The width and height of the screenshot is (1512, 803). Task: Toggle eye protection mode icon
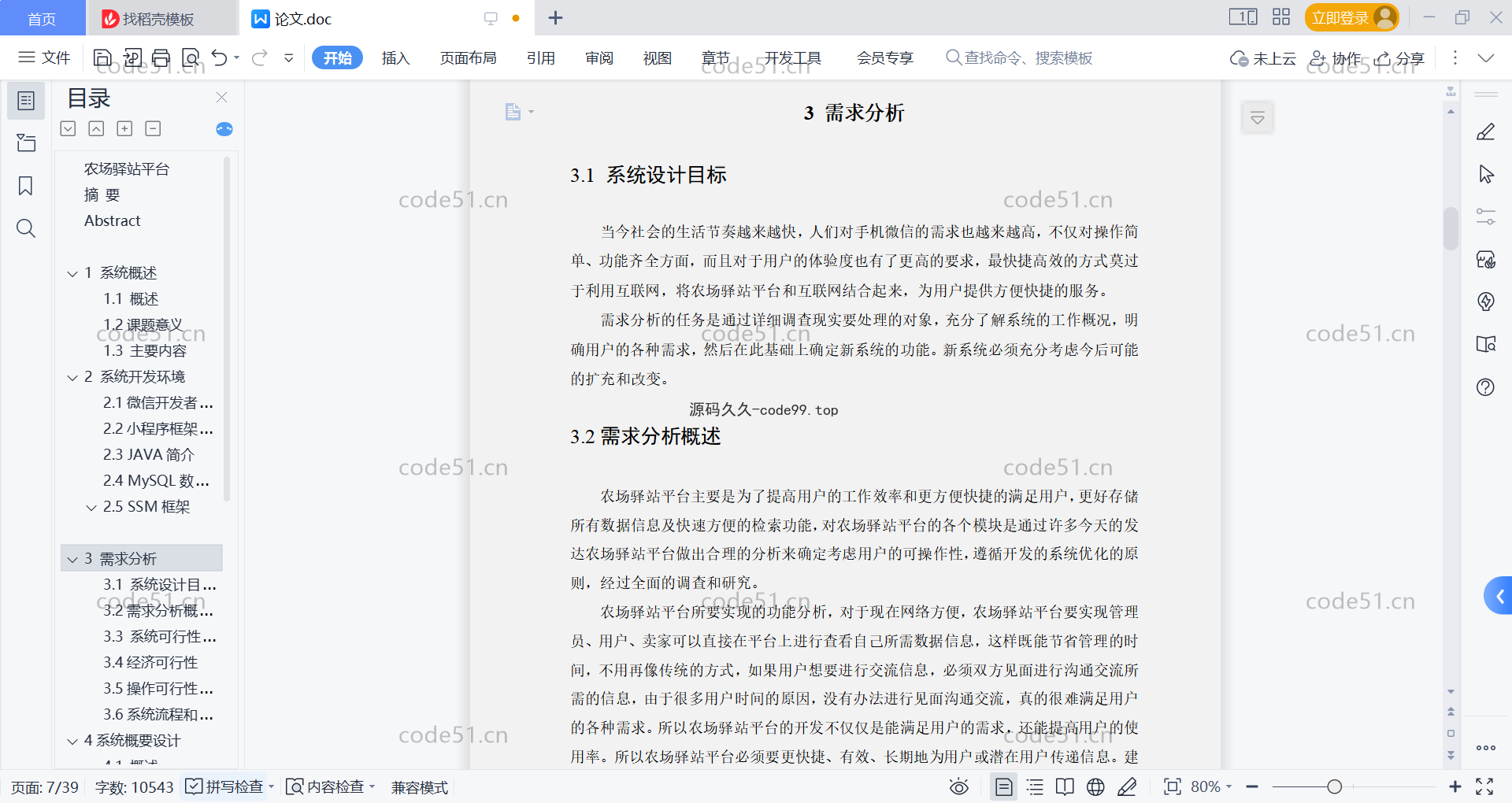coord(958,786)
